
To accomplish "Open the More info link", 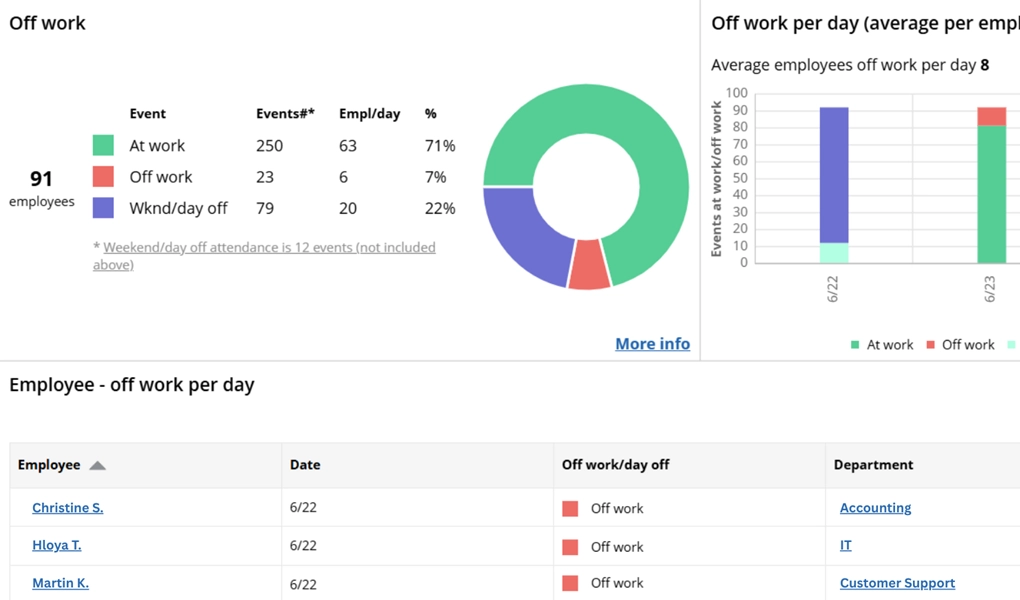I will tap(652, 343).
